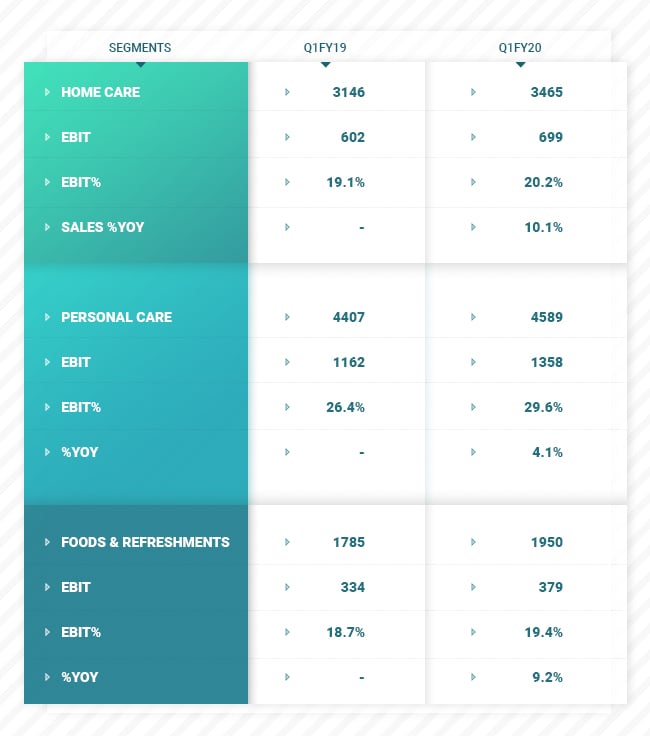The height and width of the screenshot is (736, 650).
Task: Click the arrow icon beside PERSONAL CARE
Action: (47, 317)
